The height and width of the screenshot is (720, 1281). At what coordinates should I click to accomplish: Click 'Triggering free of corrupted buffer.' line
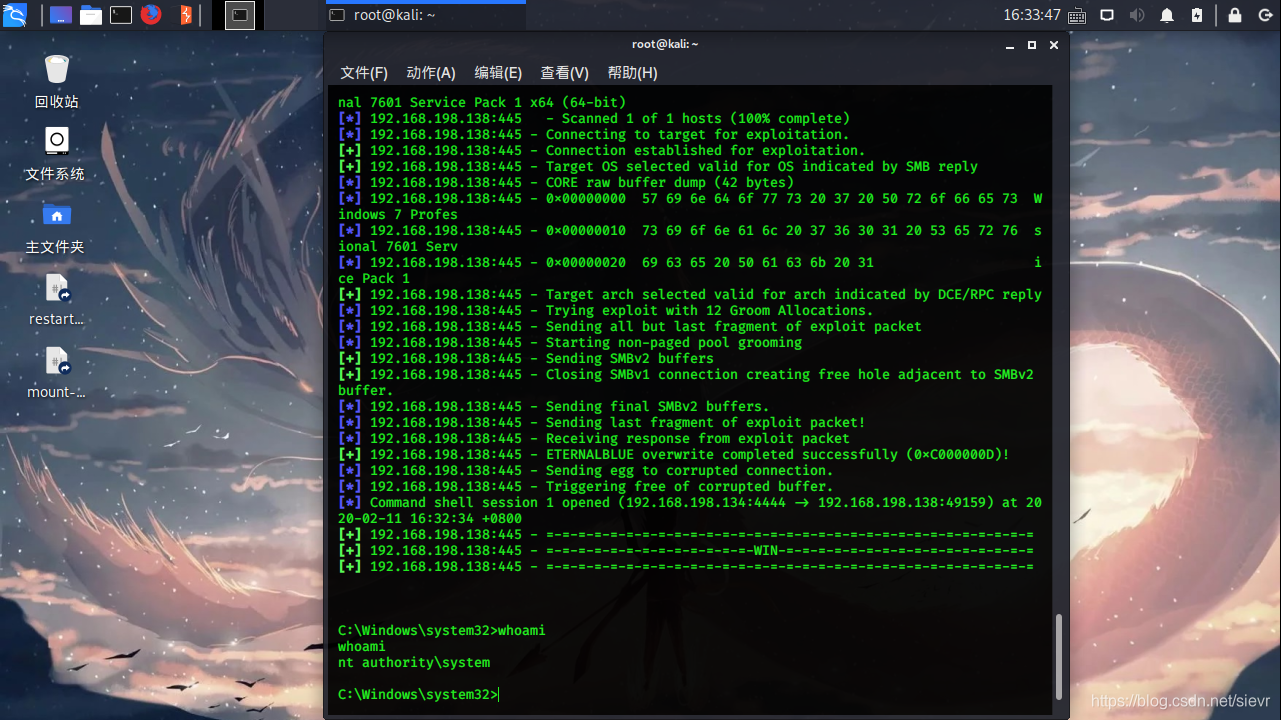coord(586,487)
